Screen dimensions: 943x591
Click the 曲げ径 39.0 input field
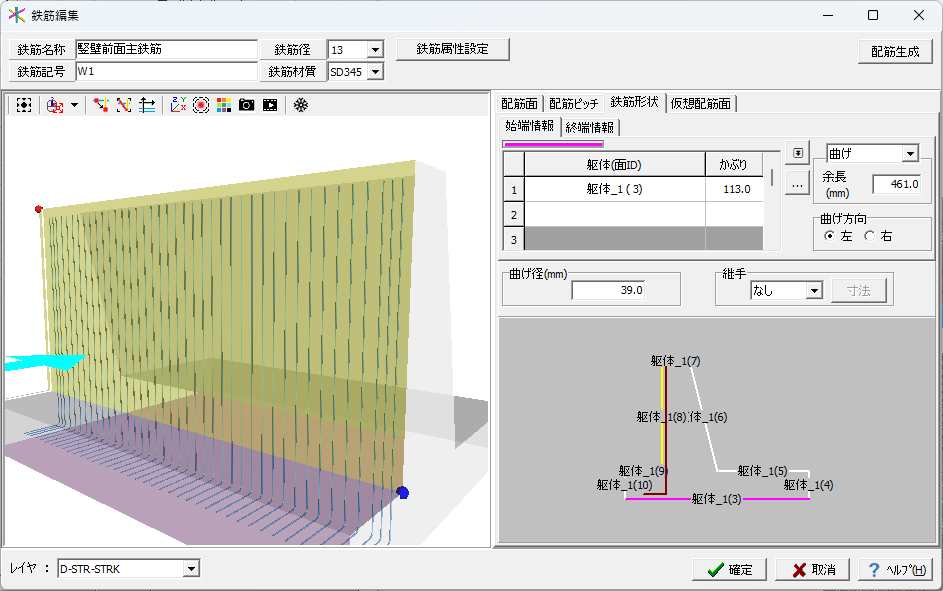click(x=608, y=290)
